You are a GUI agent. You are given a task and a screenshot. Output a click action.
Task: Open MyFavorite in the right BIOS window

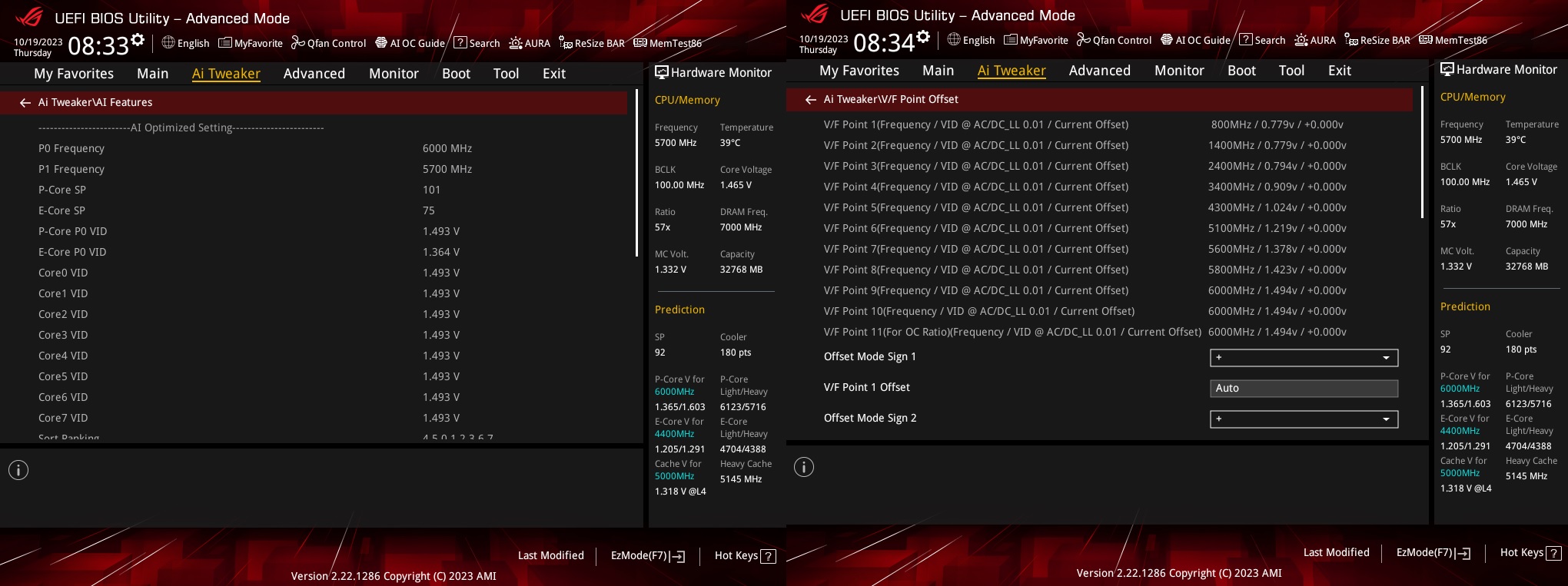tap(1036, 40)
